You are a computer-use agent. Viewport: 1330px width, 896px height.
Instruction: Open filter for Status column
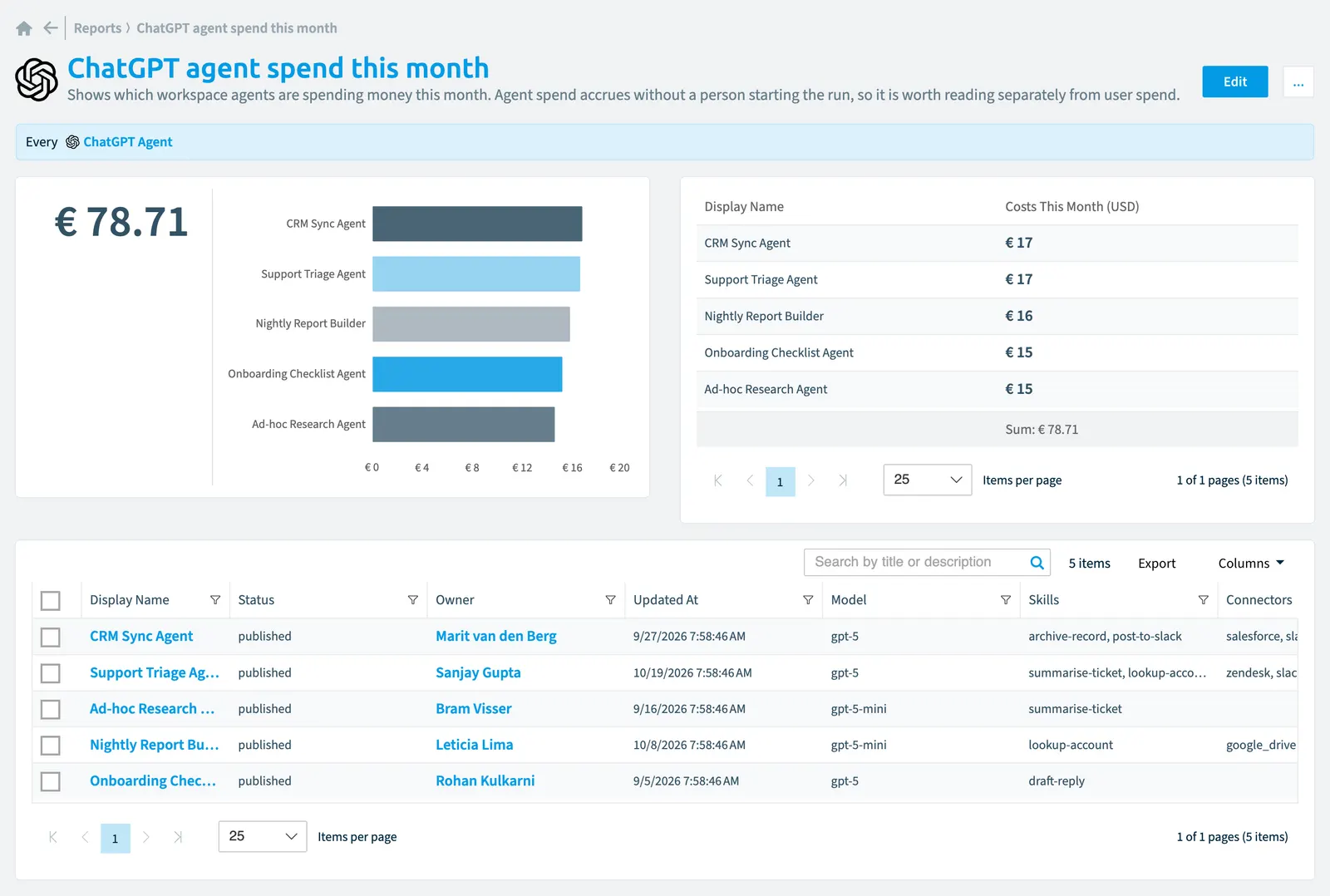[412, 600]
